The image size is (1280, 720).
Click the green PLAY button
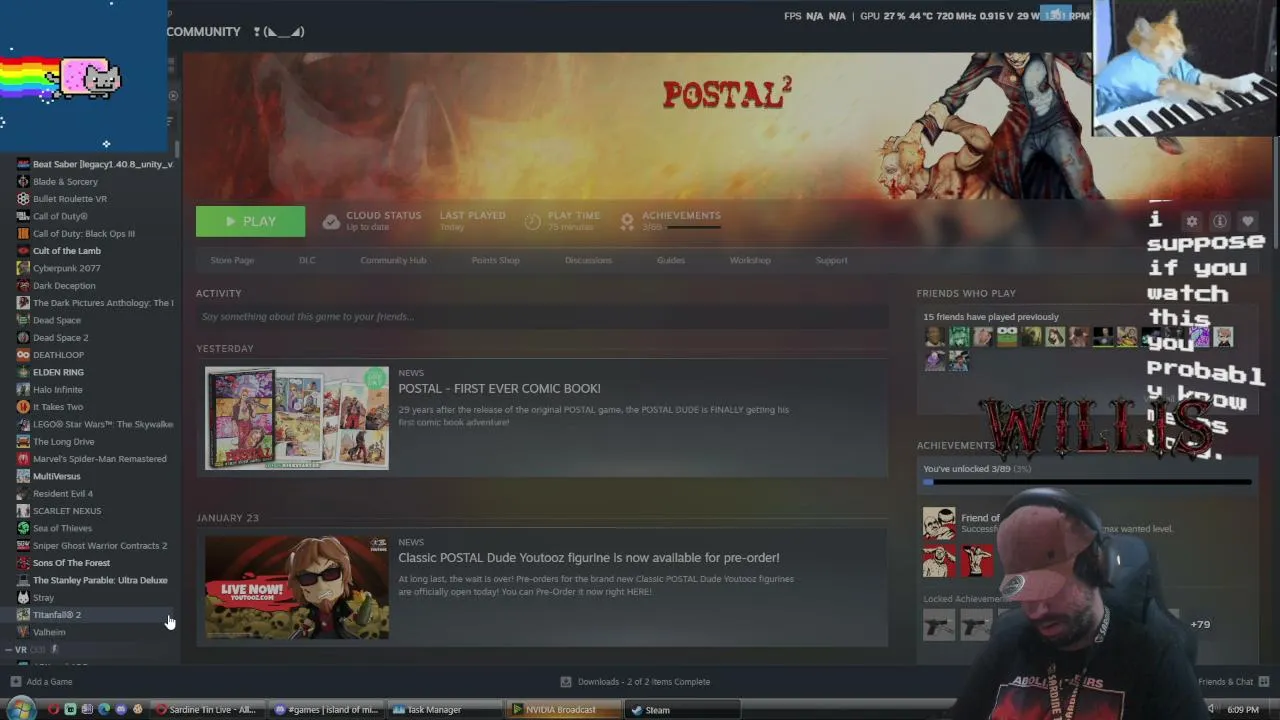(250, 222)
